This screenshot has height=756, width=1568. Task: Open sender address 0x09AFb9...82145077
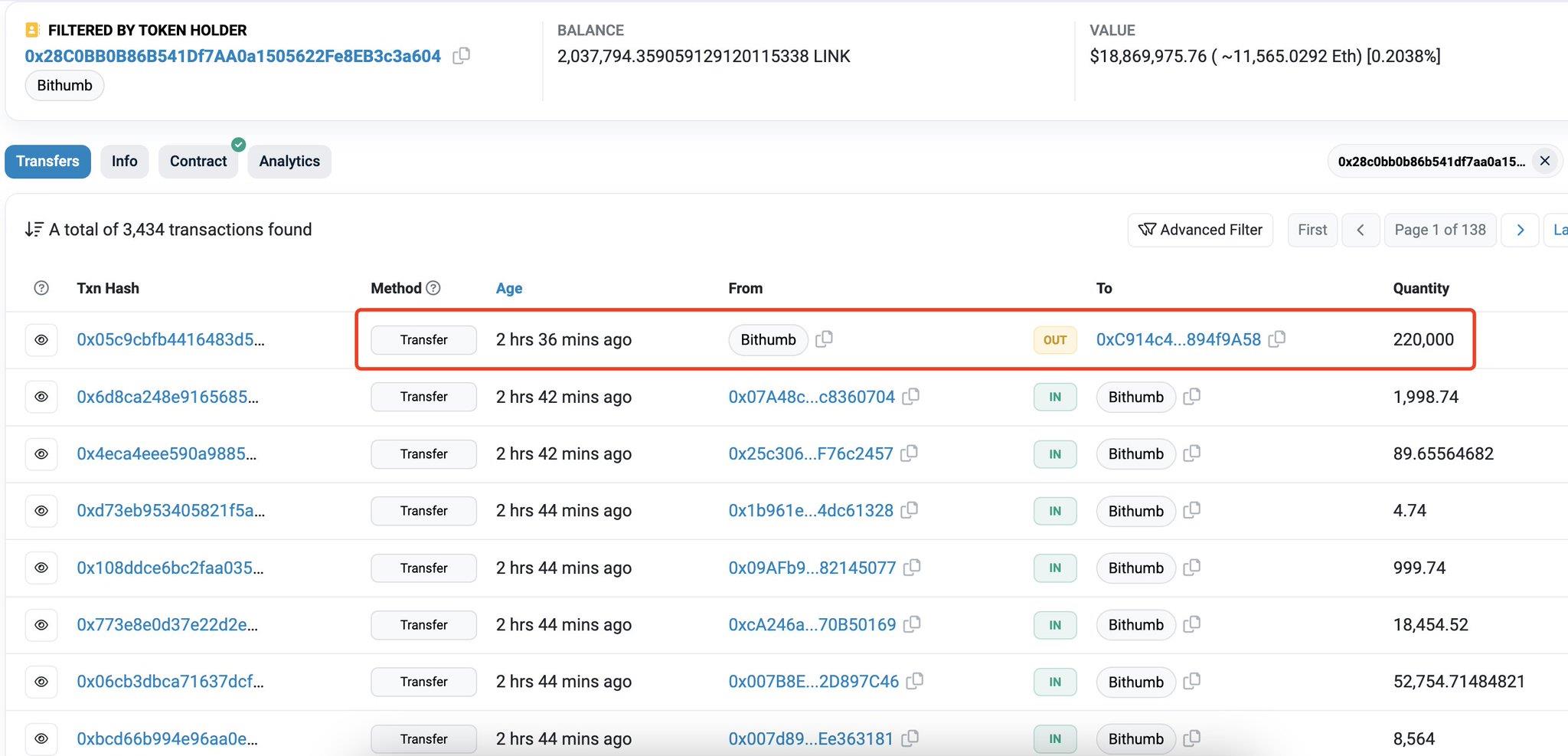click(812, 568)
